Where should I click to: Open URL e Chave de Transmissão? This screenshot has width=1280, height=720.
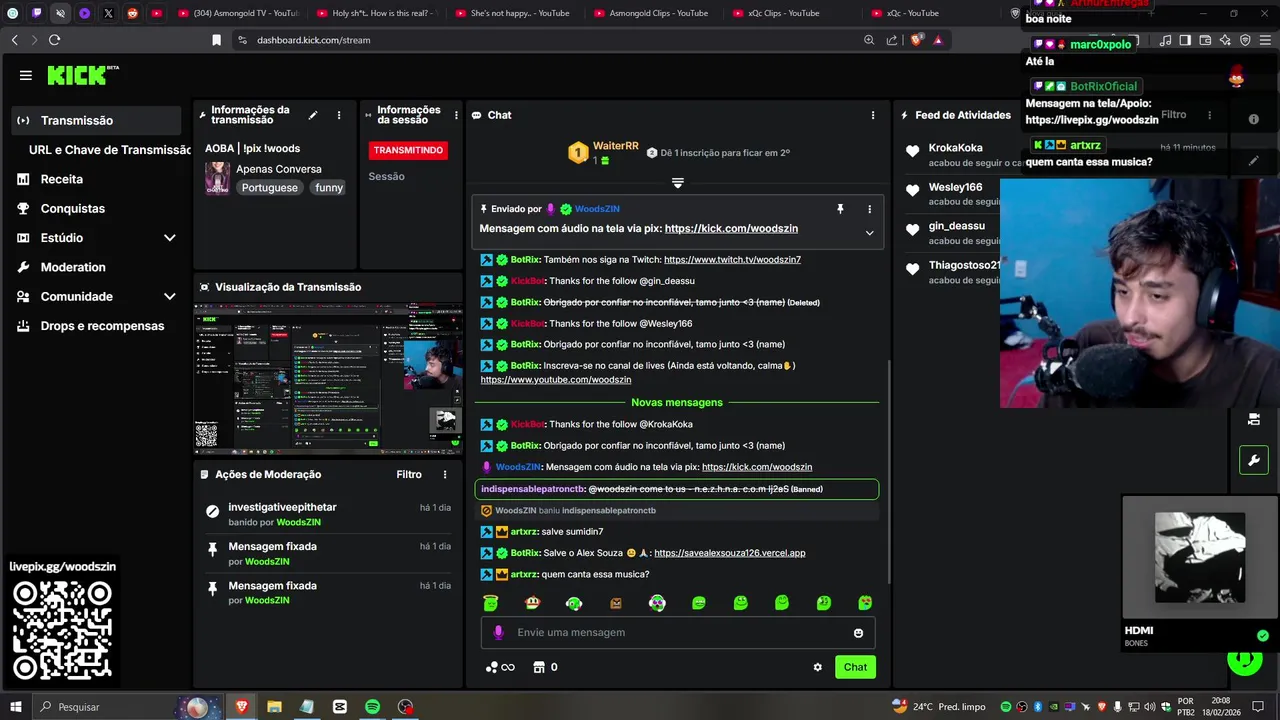pyautogui.click(x=110, y=150)
